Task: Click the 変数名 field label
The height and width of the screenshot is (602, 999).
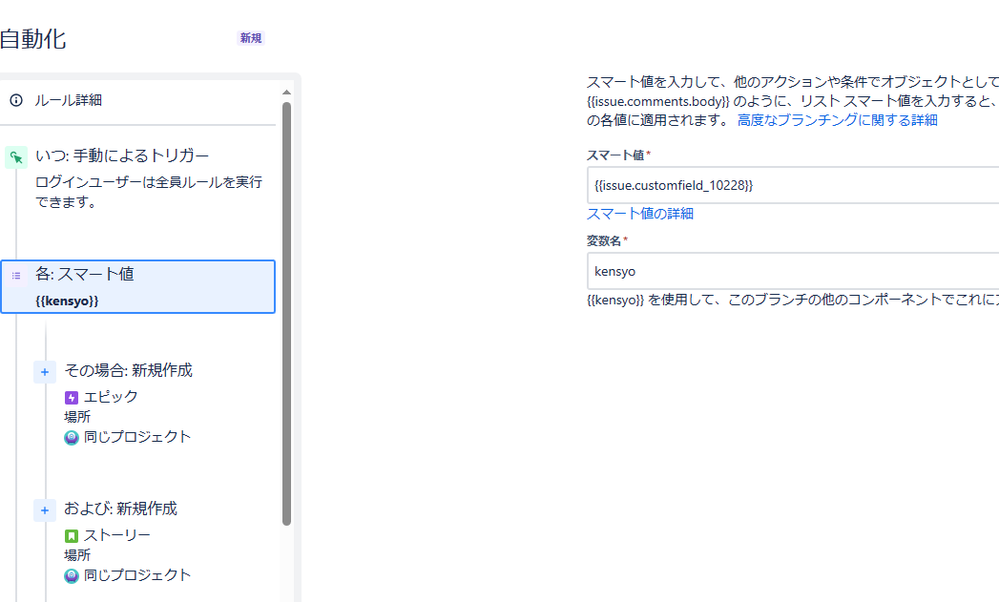Action: coord(604,241)
